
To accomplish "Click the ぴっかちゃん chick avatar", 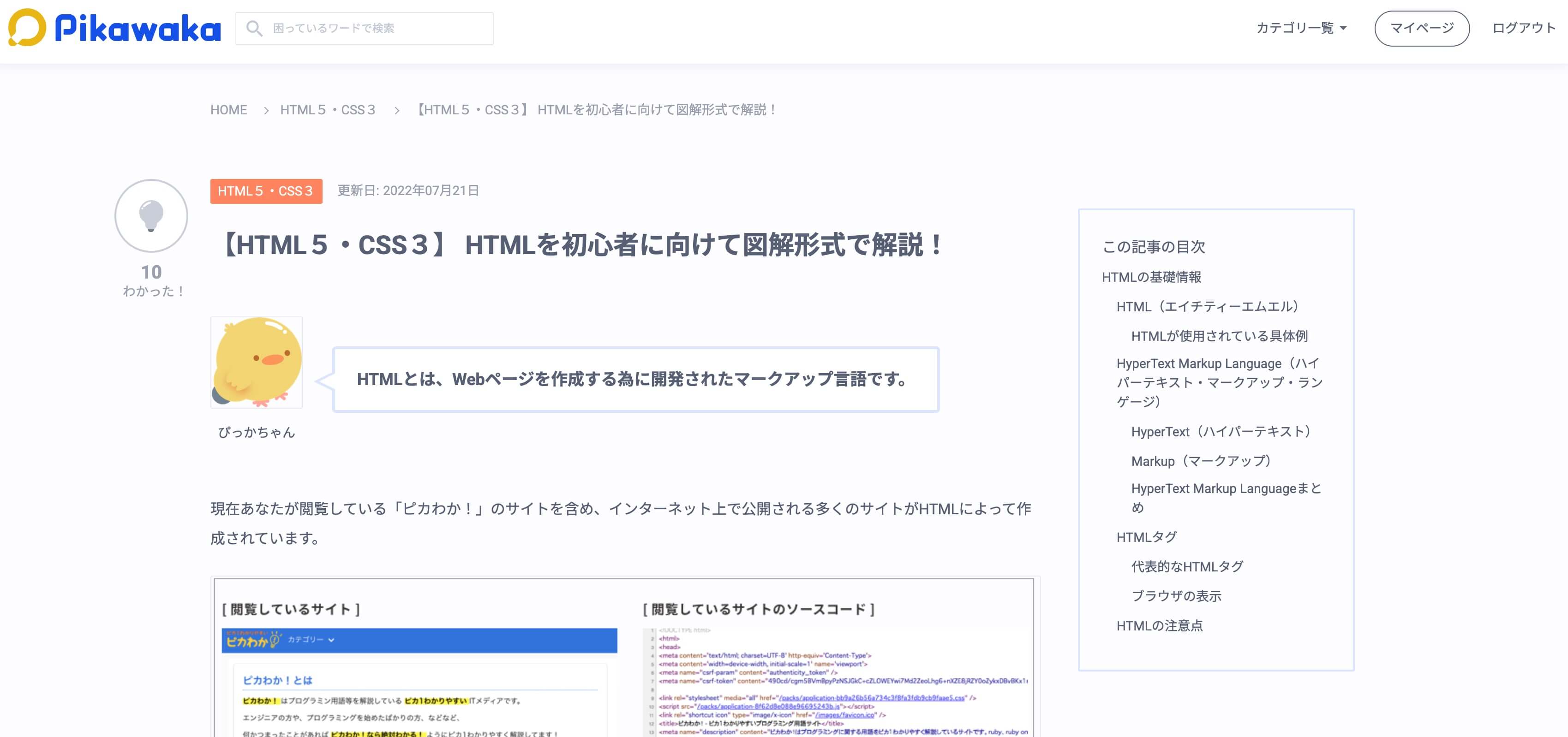I will (x=256, y=362).
